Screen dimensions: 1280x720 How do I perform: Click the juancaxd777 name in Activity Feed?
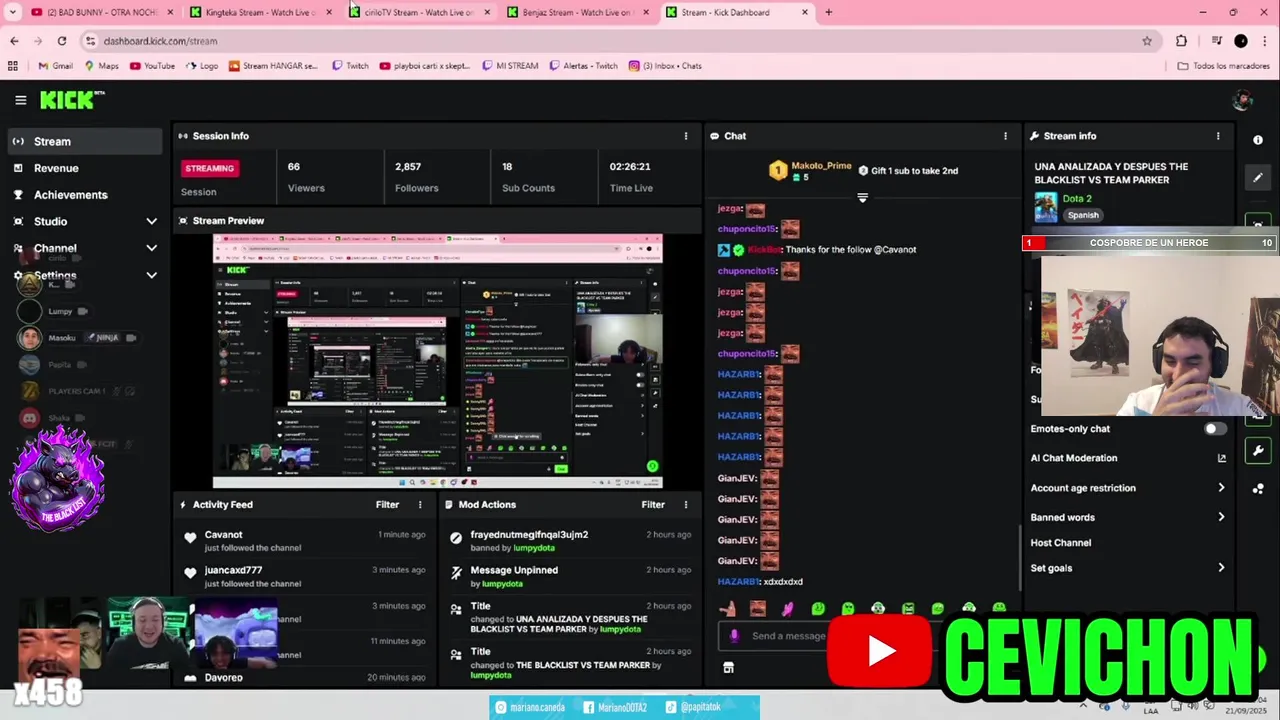click(x=233, y=570)
